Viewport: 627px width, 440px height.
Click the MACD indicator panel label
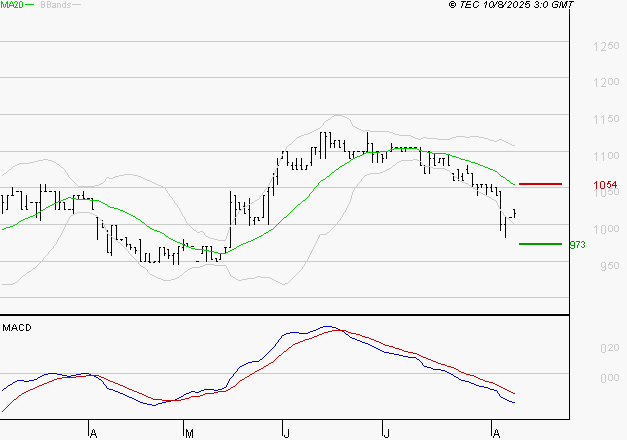point(17,328)
